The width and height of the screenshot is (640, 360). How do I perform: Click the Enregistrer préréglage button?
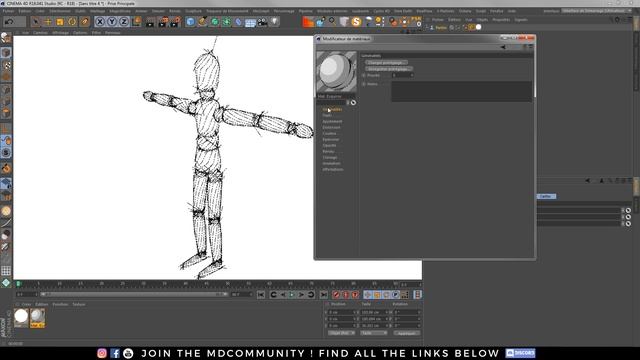(389, 69)
